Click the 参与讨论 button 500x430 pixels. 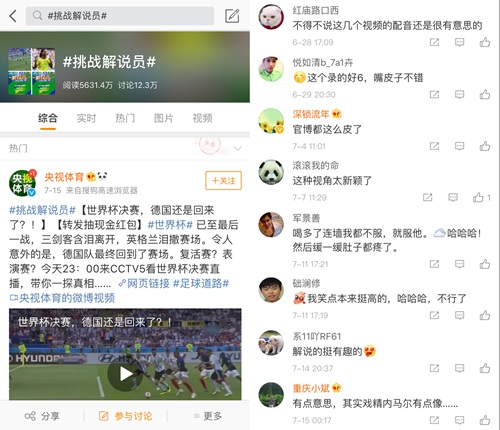[x=126, y=416]
